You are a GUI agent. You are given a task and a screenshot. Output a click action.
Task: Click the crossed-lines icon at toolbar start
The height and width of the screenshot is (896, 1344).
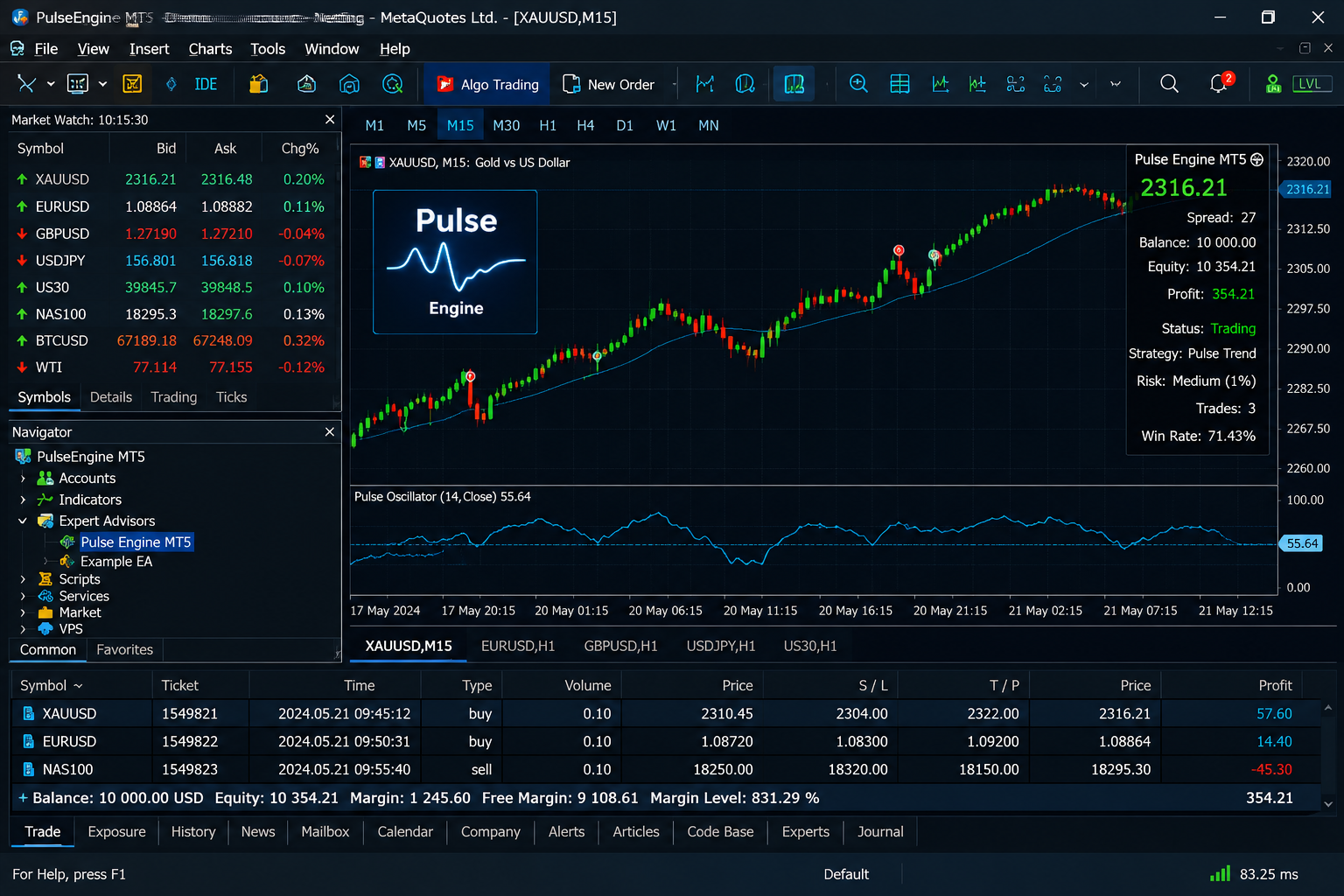(26, 84)
